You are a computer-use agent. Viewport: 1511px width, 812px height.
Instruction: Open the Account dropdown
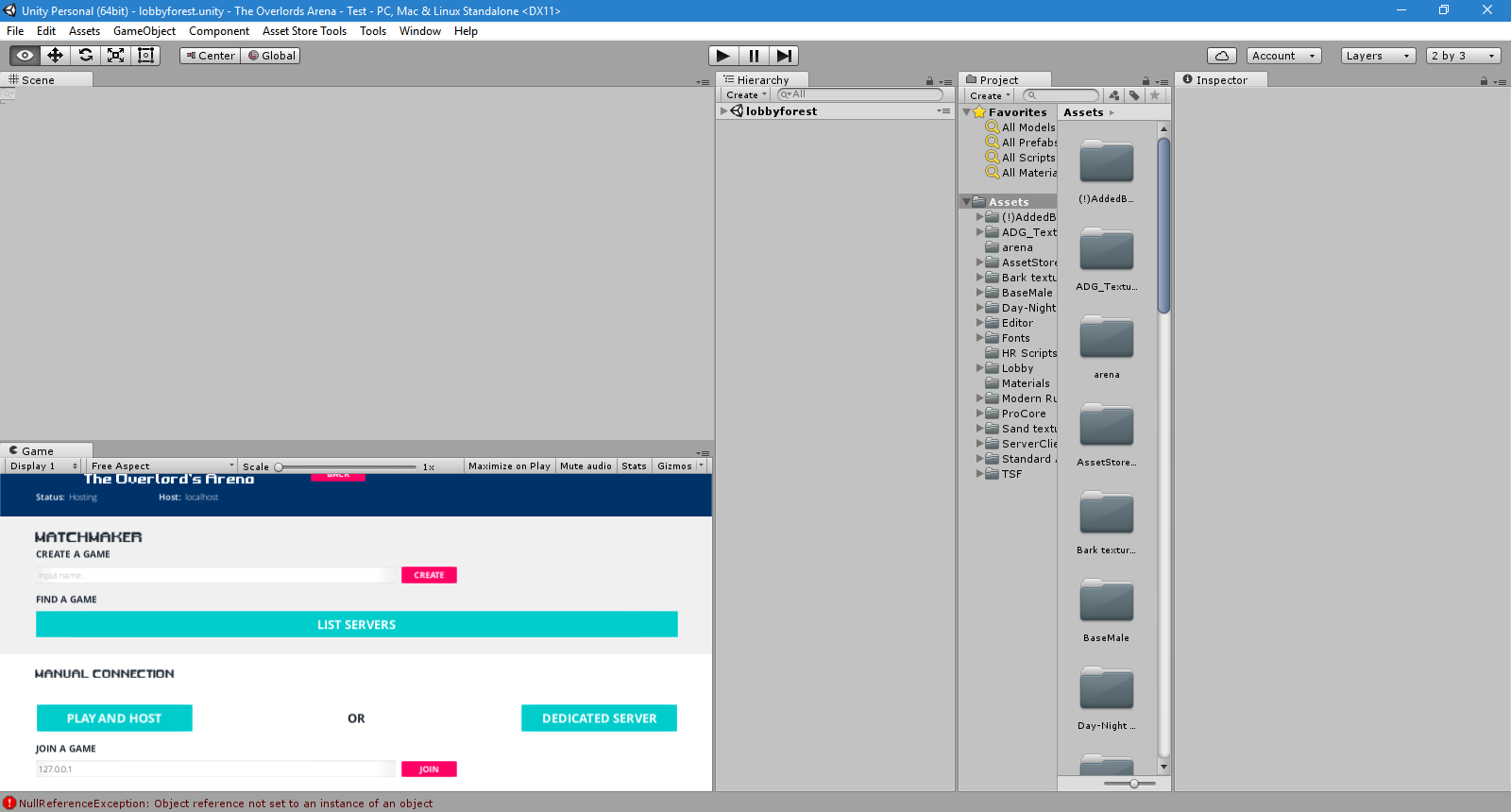(x=1284, y=56)
